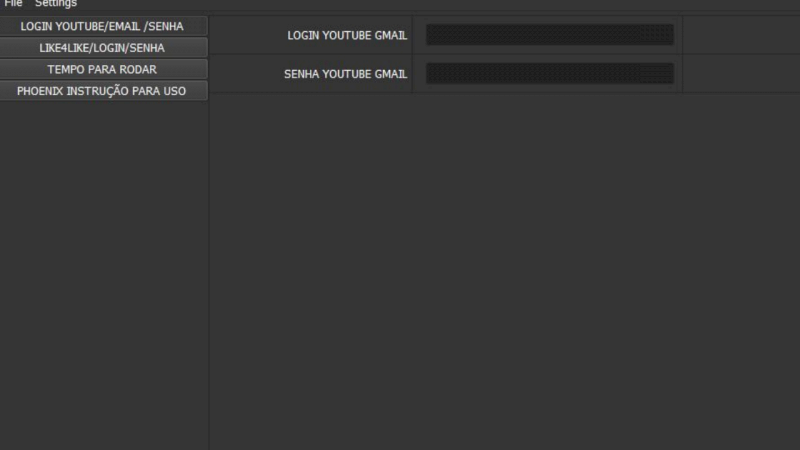
Task: Click the column divider before the login field
Action: (x=413, y=35)
